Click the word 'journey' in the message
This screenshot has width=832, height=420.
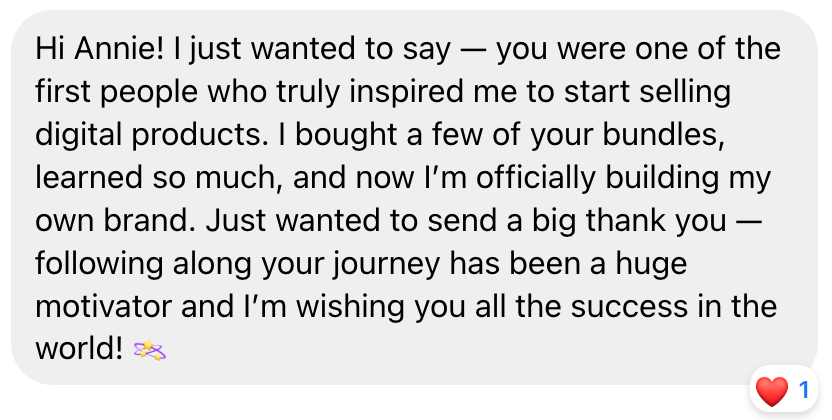pos(387,264)
